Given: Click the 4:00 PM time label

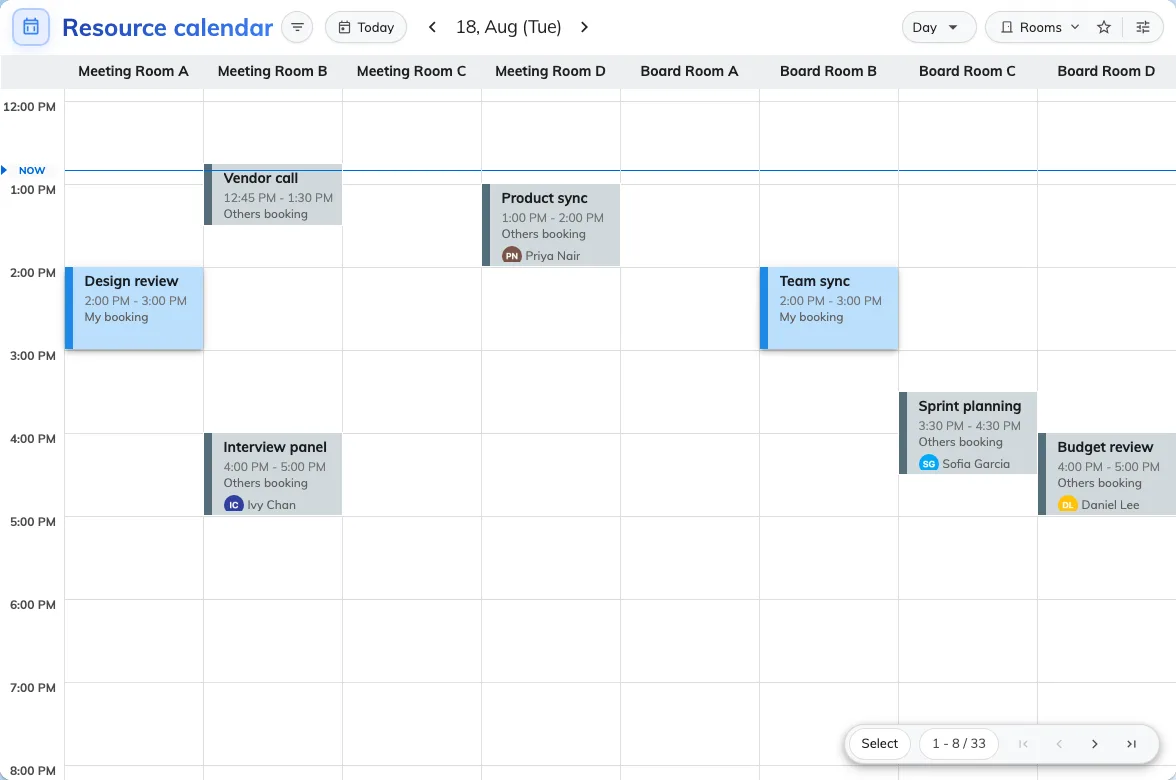Looking at the screenshot, I should coord(32,439).
